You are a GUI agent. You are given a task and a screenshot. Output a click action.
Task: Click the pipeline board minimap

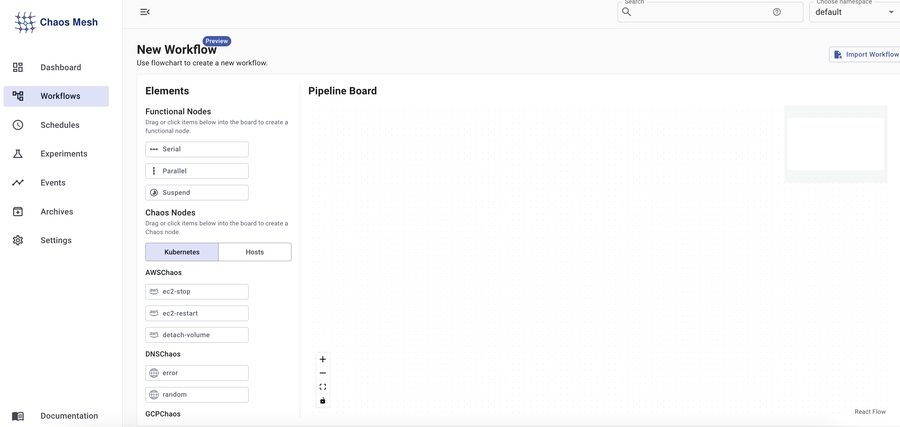pyautogui.click(x=836, y=144)
